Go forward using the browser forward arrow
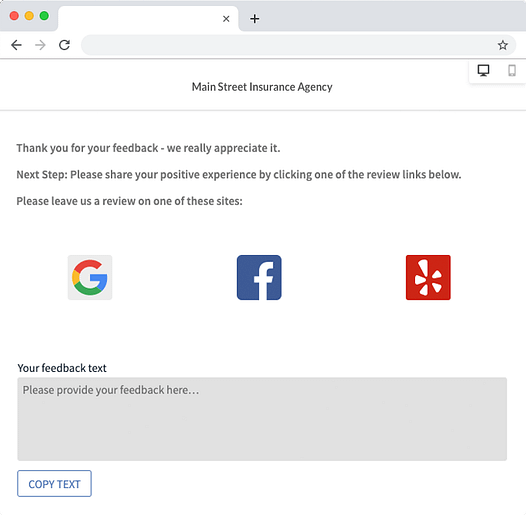 [x=40, y=45]
